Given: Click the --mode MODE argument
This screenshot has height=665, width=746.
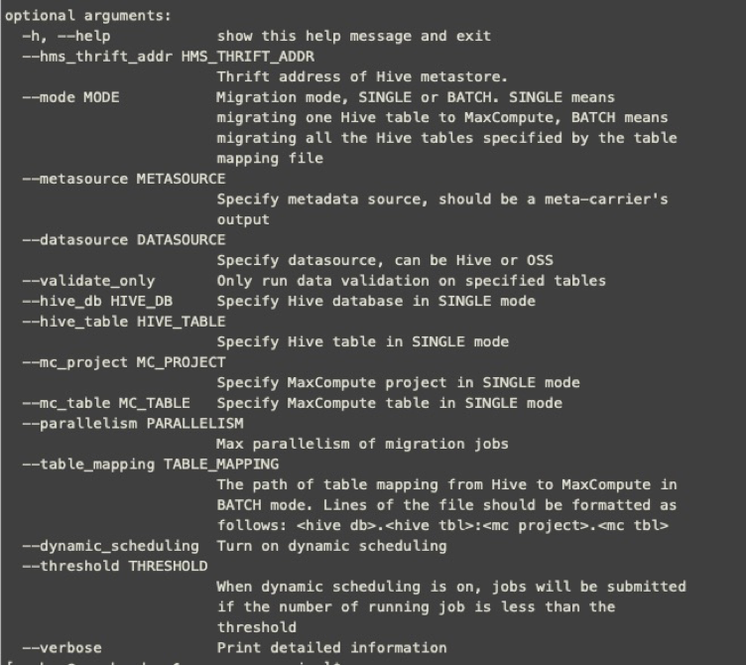Looking at the screenshot, I should 70,98.
